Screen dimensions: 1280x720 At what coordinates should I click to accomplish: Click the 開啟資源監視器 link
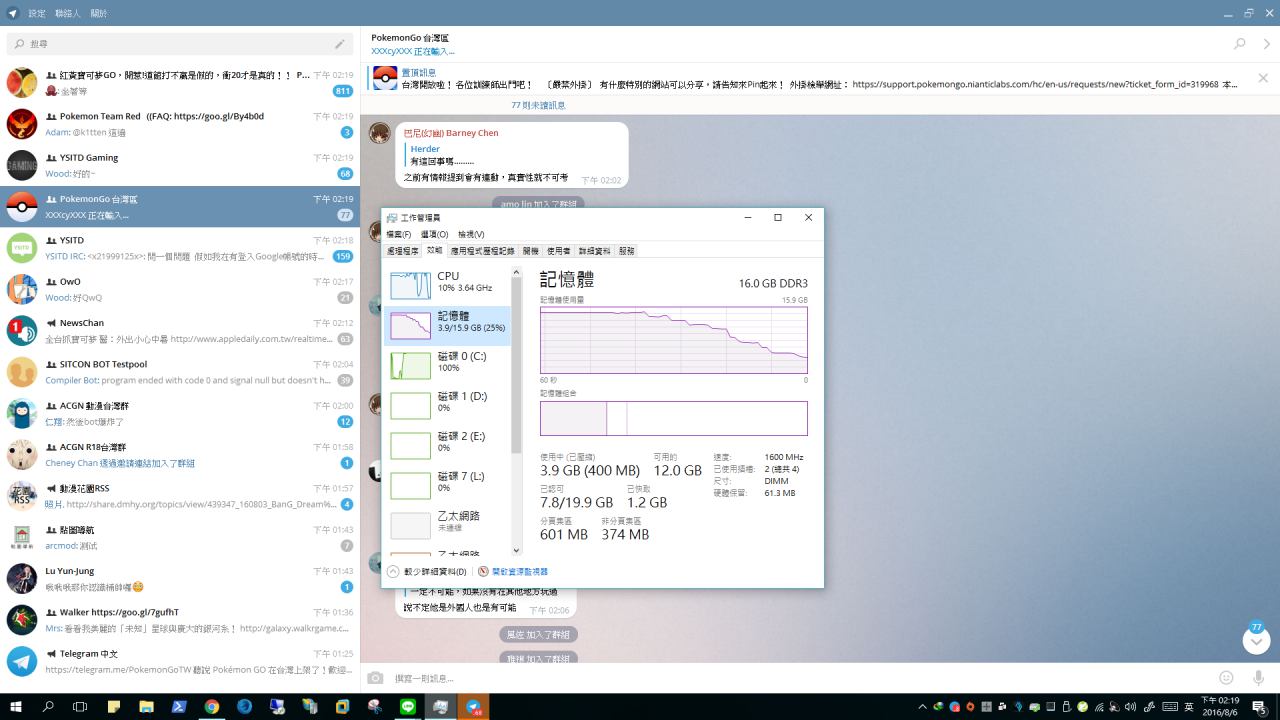[x=512, y=572]
